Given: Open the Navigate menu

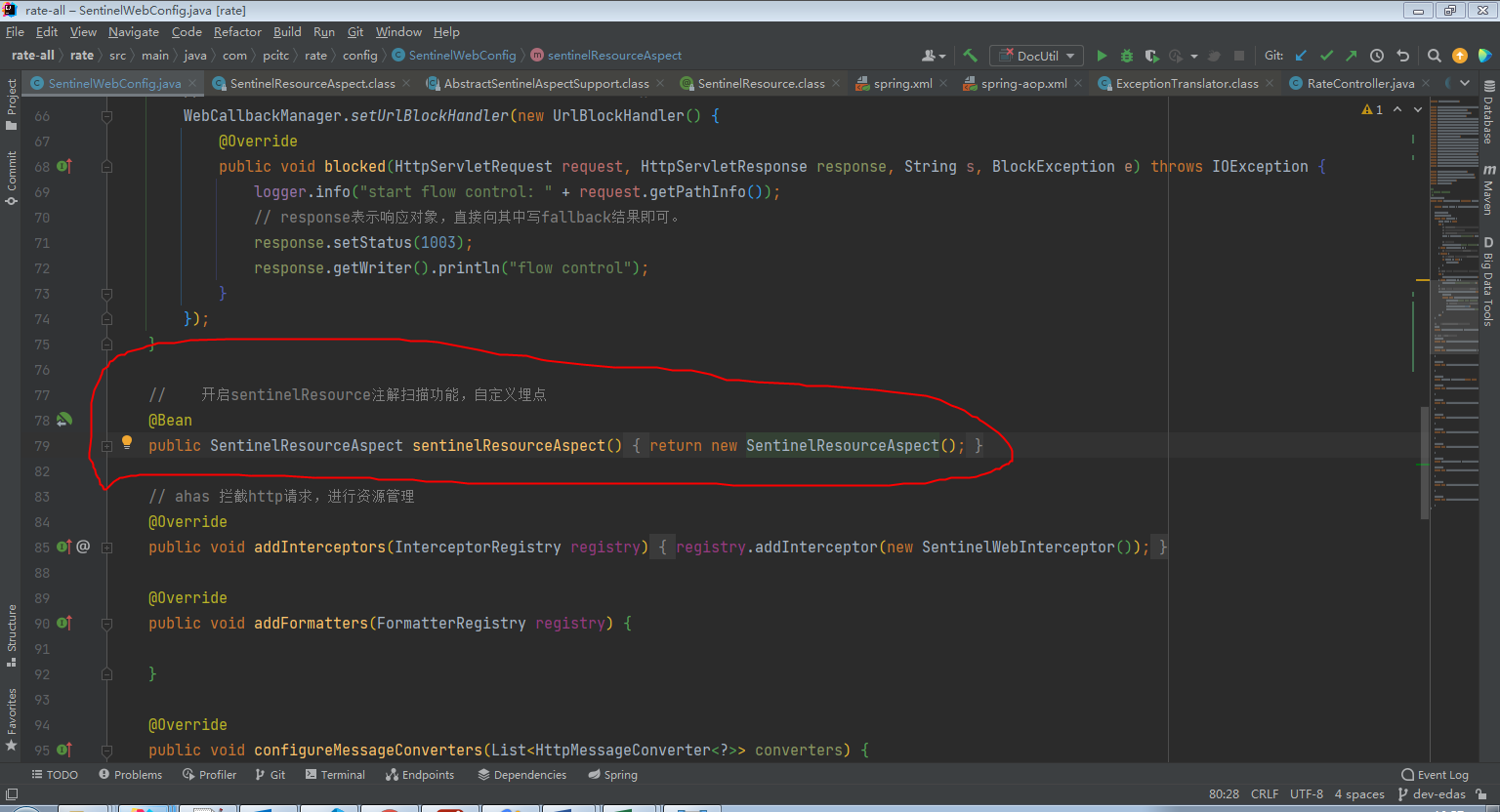Looking at the screenshot, I should coord(134,32).
